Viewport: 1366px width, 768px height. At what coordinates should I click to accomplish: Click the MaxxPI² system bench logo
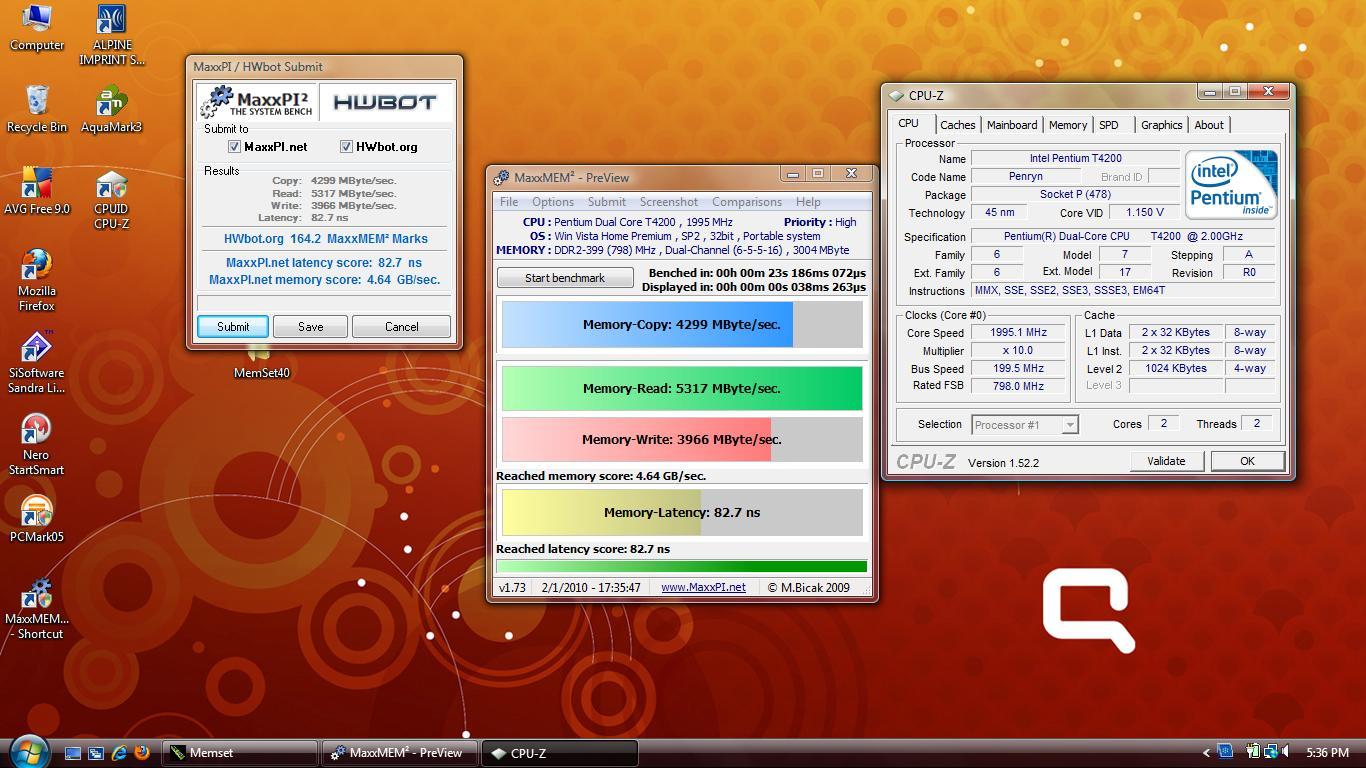click(x=257, y=102)
